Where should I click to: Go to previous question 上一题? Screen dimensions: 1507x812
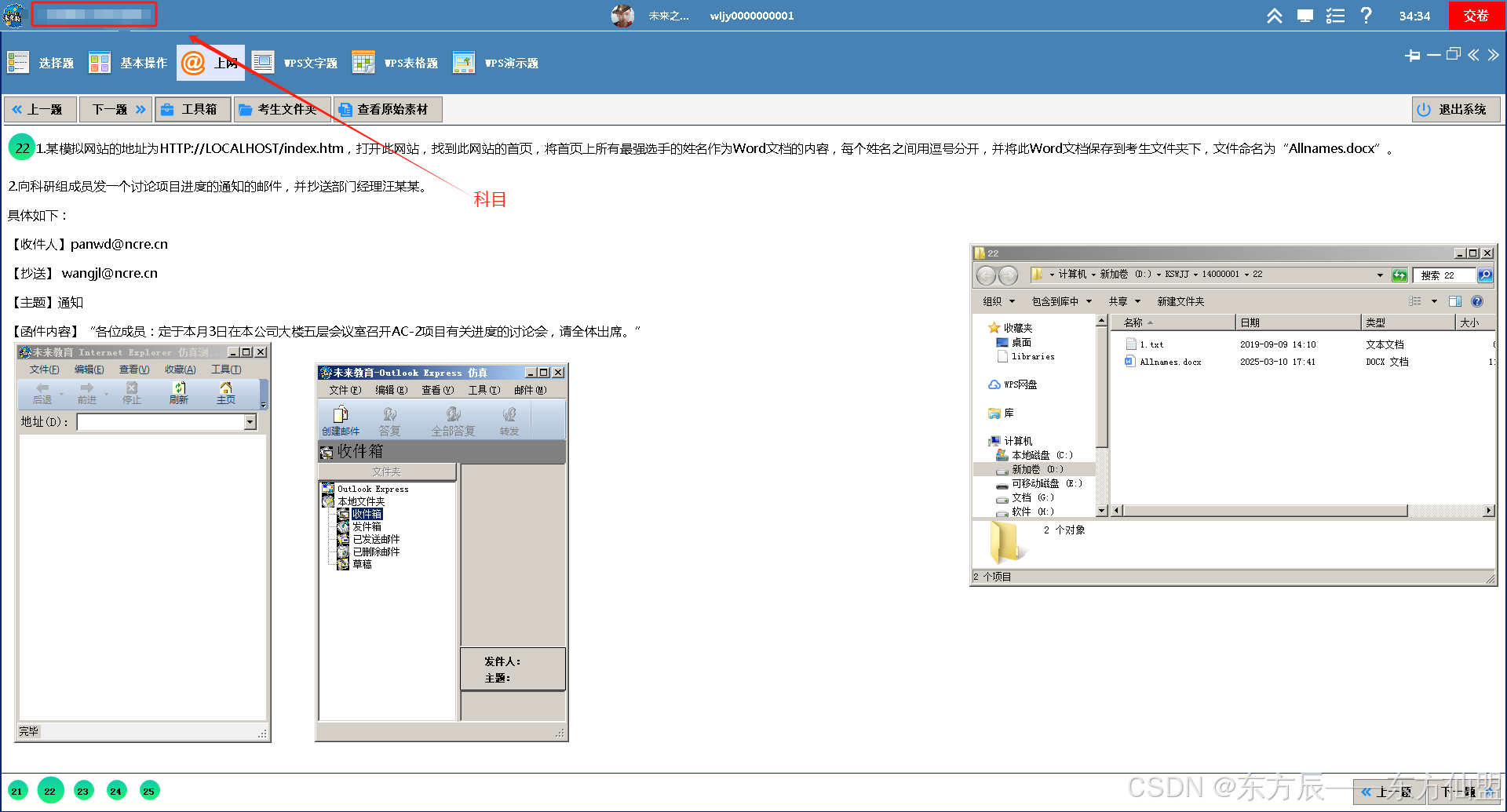[39, 109]
